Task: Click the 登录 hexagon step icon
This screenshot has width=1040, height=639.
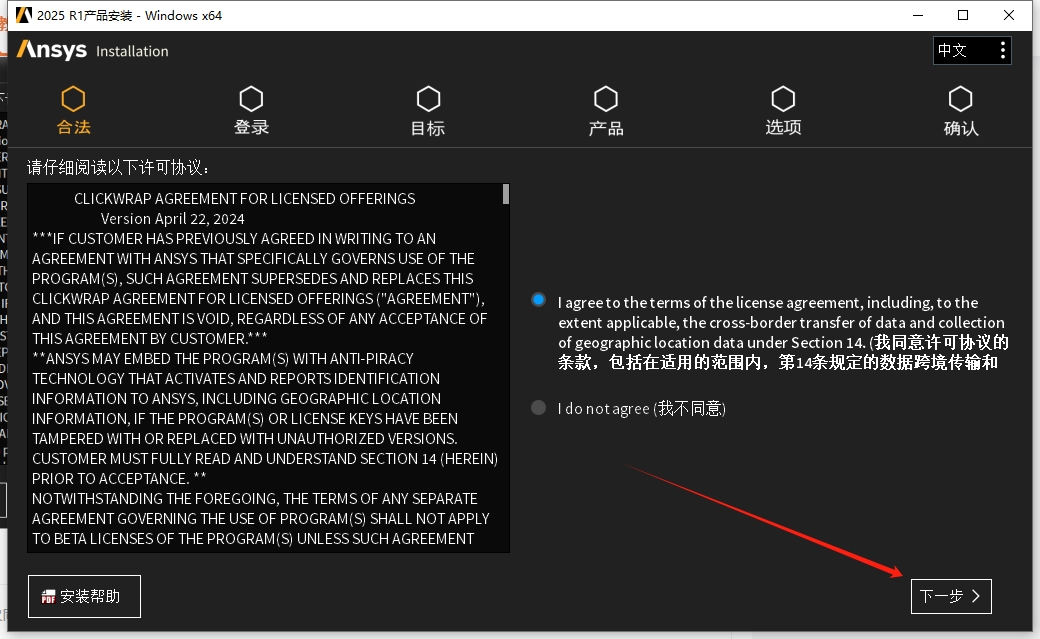Action: [250, 97]
